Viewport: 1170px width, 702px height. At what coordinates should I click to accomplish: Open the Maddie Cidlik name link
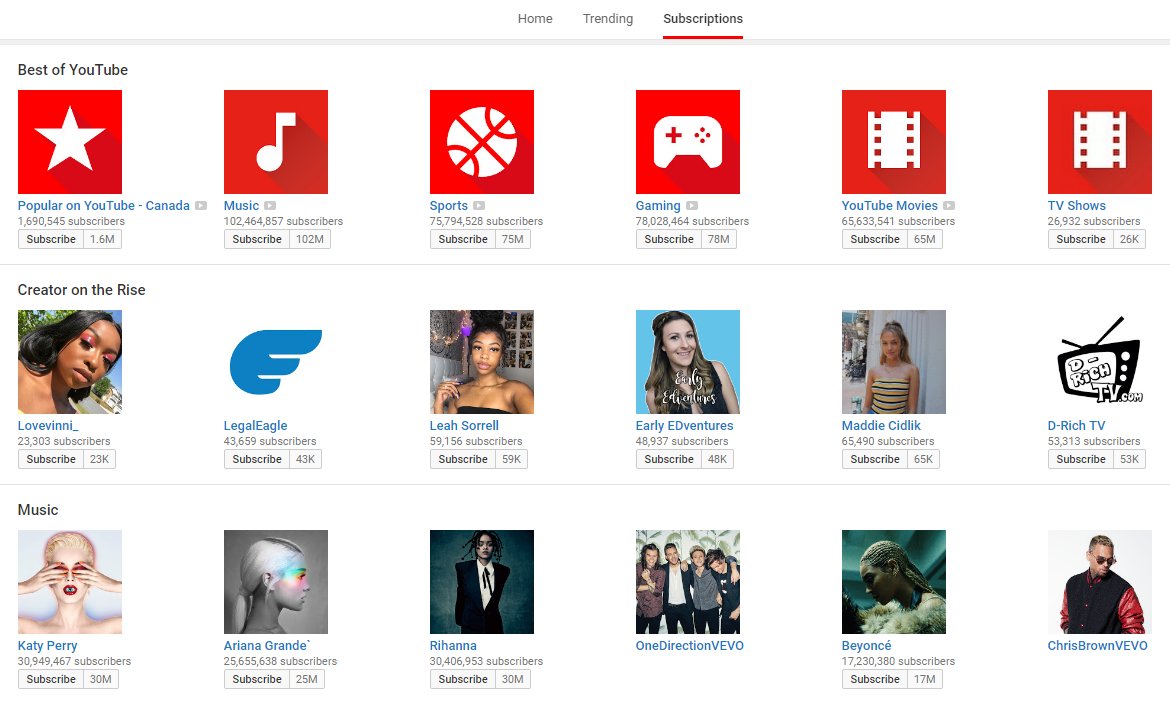pos(881,426)
